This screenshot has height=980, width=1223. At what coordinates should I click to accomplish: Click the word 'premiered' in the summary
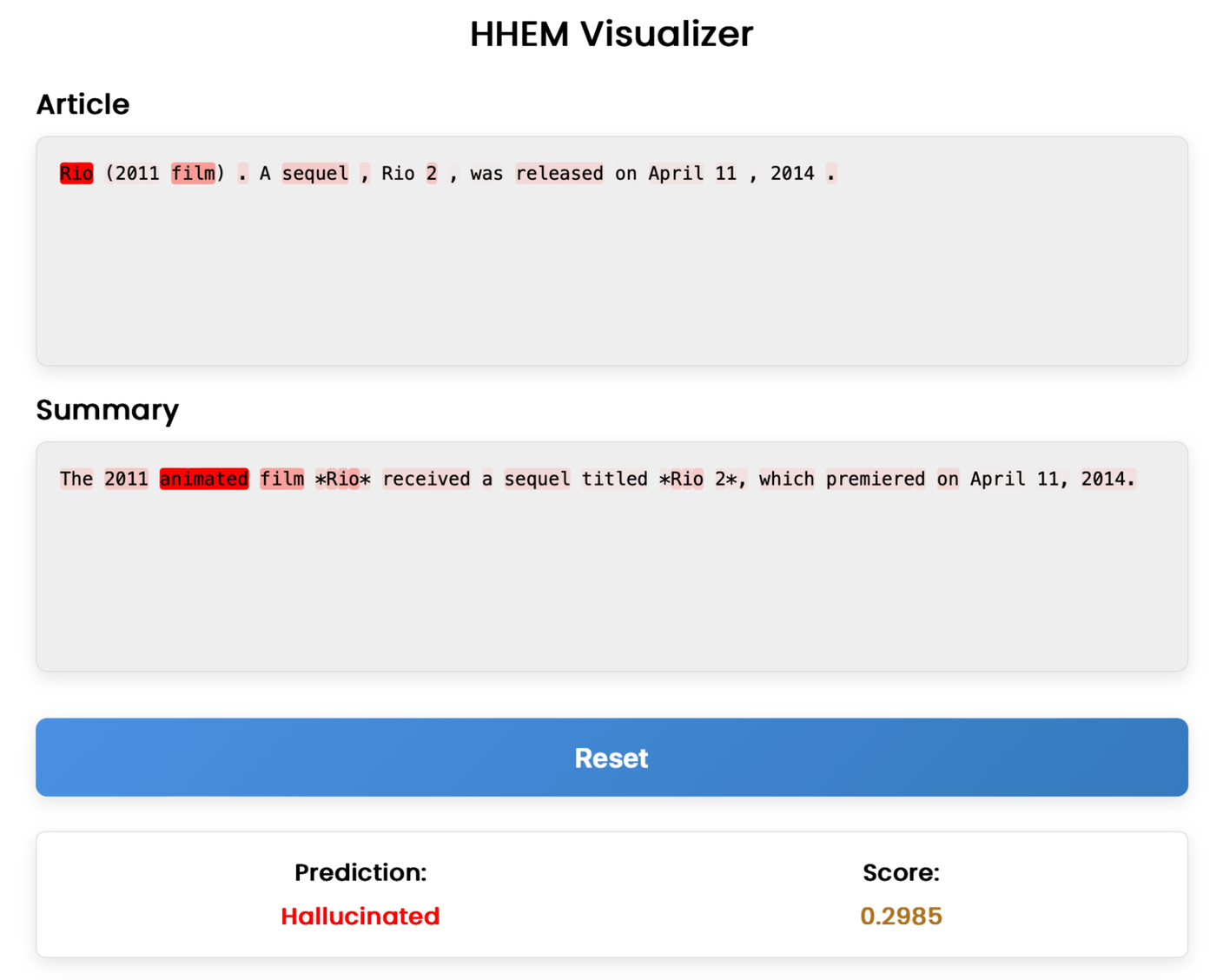point(876,479)
